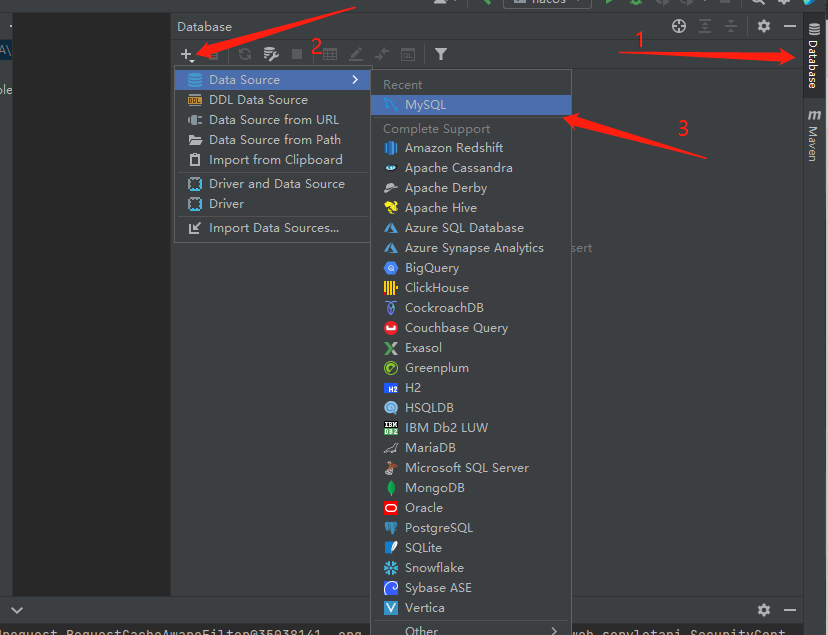Click the Stop square icon in Database toolbar

297,54
